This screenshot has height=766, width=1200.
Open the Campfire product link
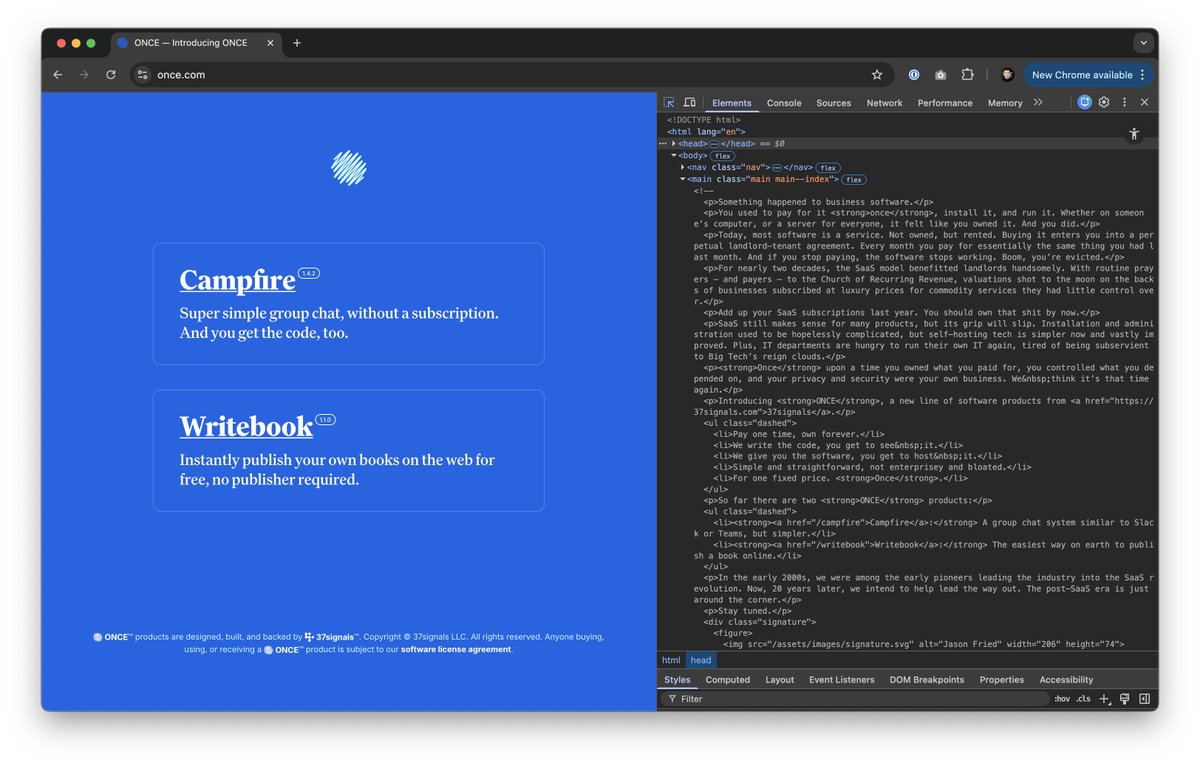(238, 280)
